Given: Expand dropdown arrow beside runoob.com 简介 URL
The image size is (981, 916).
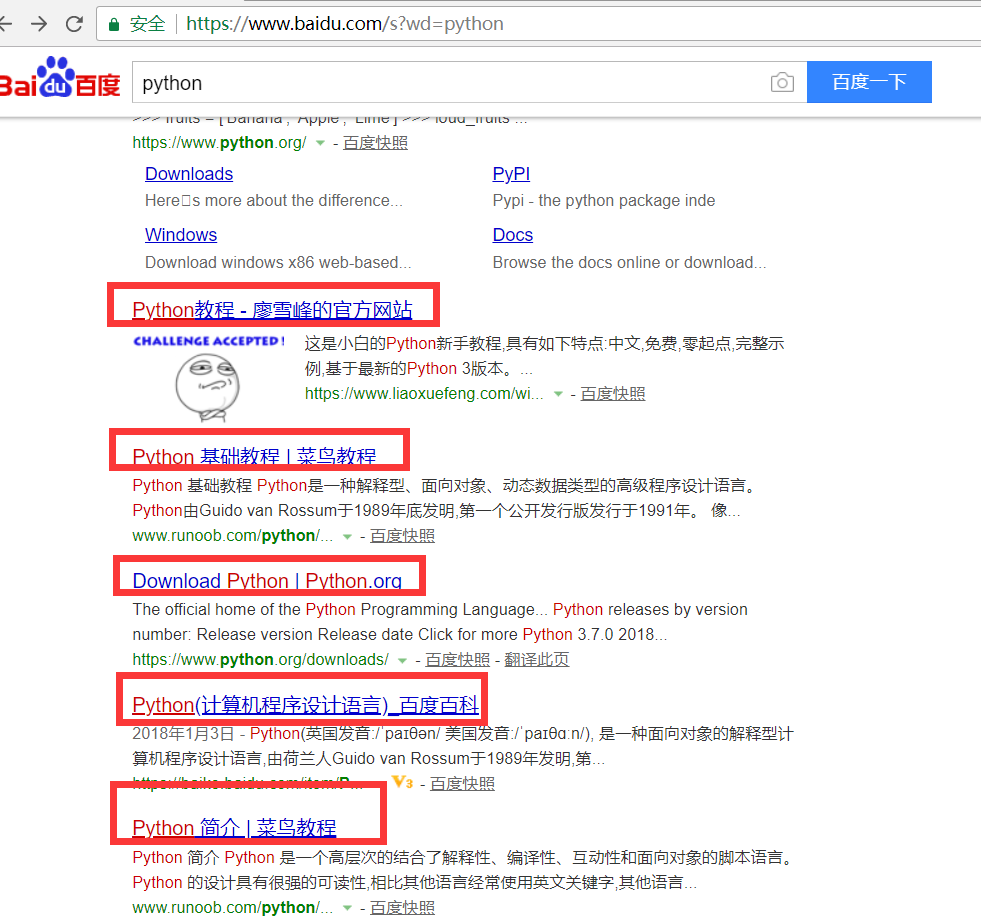Looking at the screenshot, I should [x=347, y=908].
